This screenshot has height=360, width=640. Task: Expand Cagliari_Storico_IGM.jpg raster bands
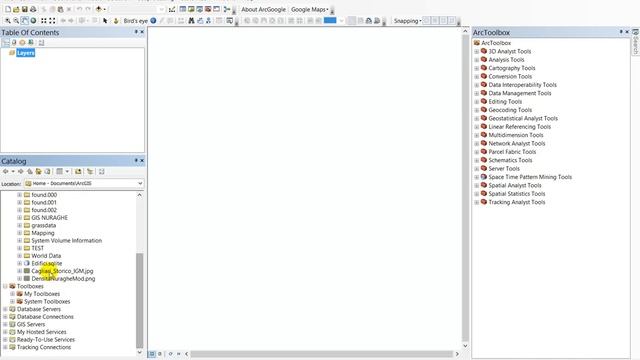tap(19, 271)
